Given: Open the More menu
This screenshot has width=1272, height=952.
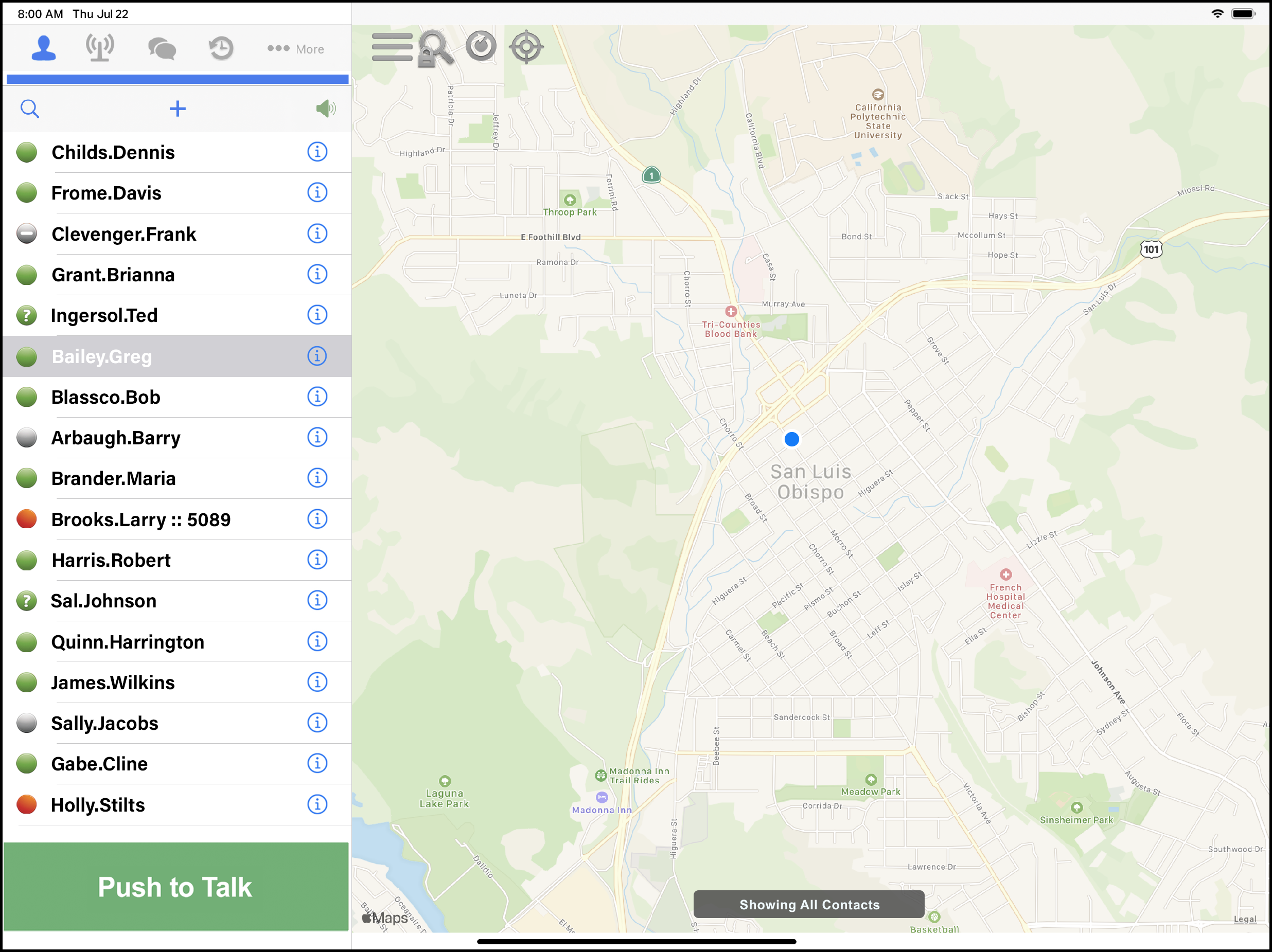Looking at the screenshot, I should coord(295,49).
